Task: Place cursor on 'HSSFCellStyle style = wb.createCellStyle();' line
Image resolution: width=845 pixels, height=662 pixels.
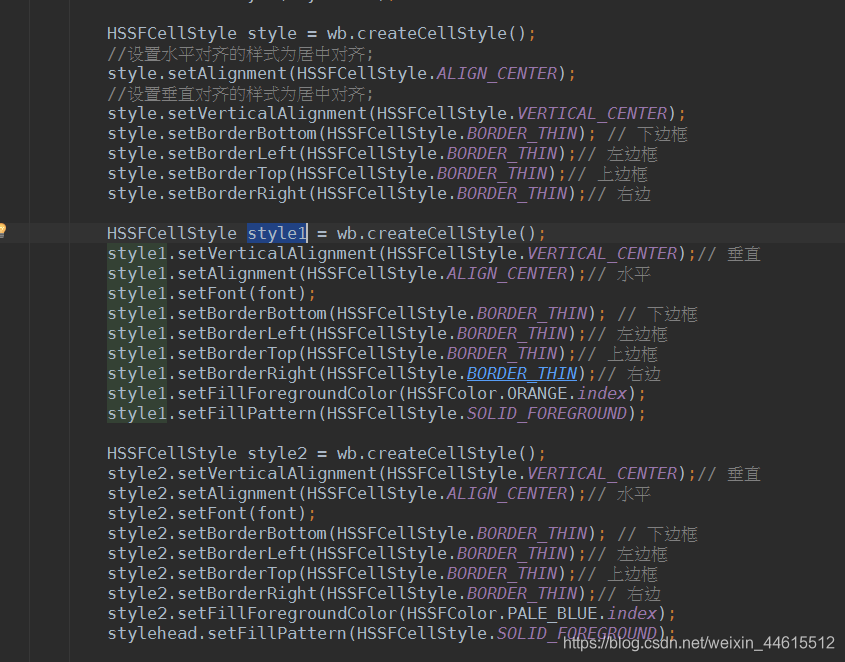Action: (321, 33)
